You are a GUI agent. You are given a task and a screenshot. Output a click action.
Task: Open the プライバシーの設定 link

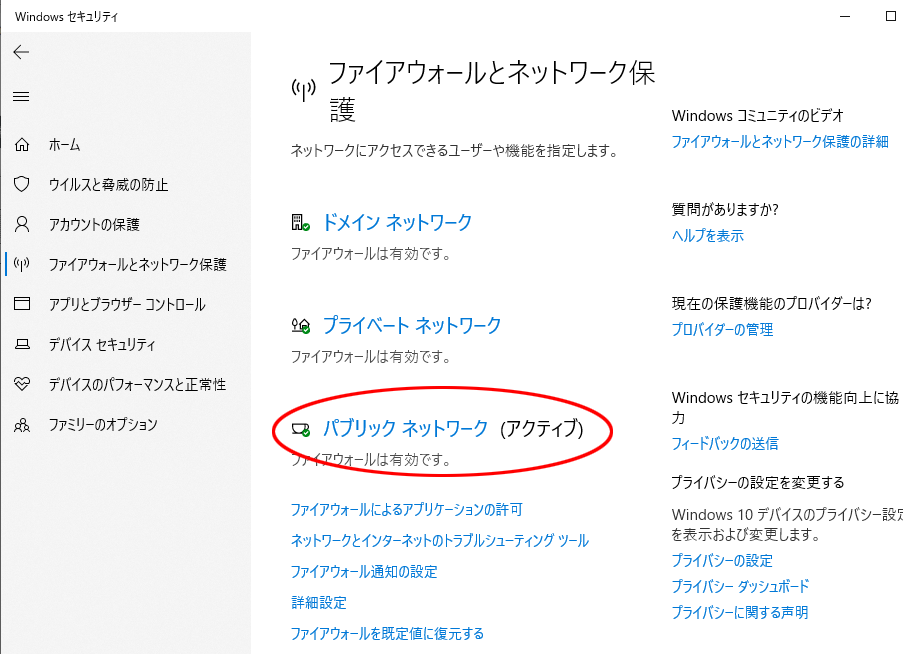[722, 561]
